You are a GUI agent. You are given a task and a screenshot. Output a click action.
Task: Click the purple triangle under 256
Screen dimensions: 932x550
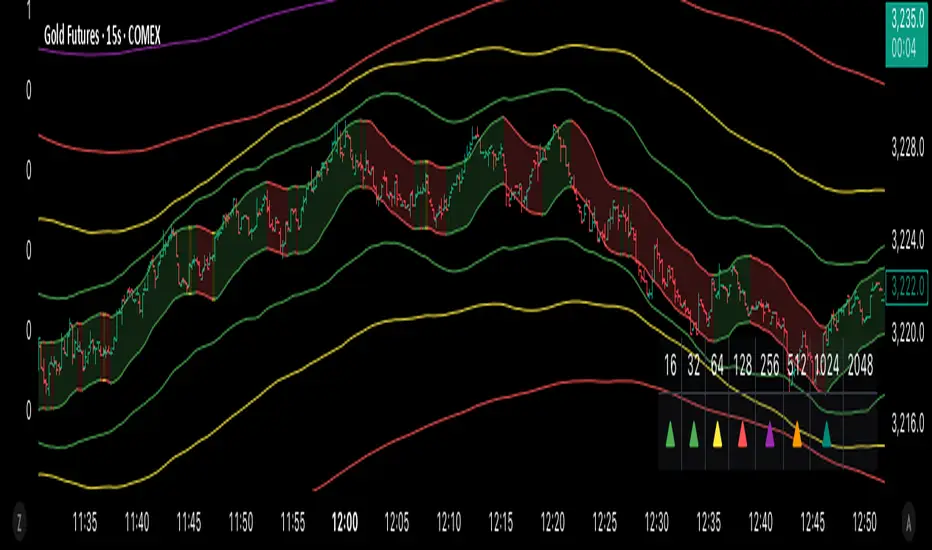coord(770,434)
